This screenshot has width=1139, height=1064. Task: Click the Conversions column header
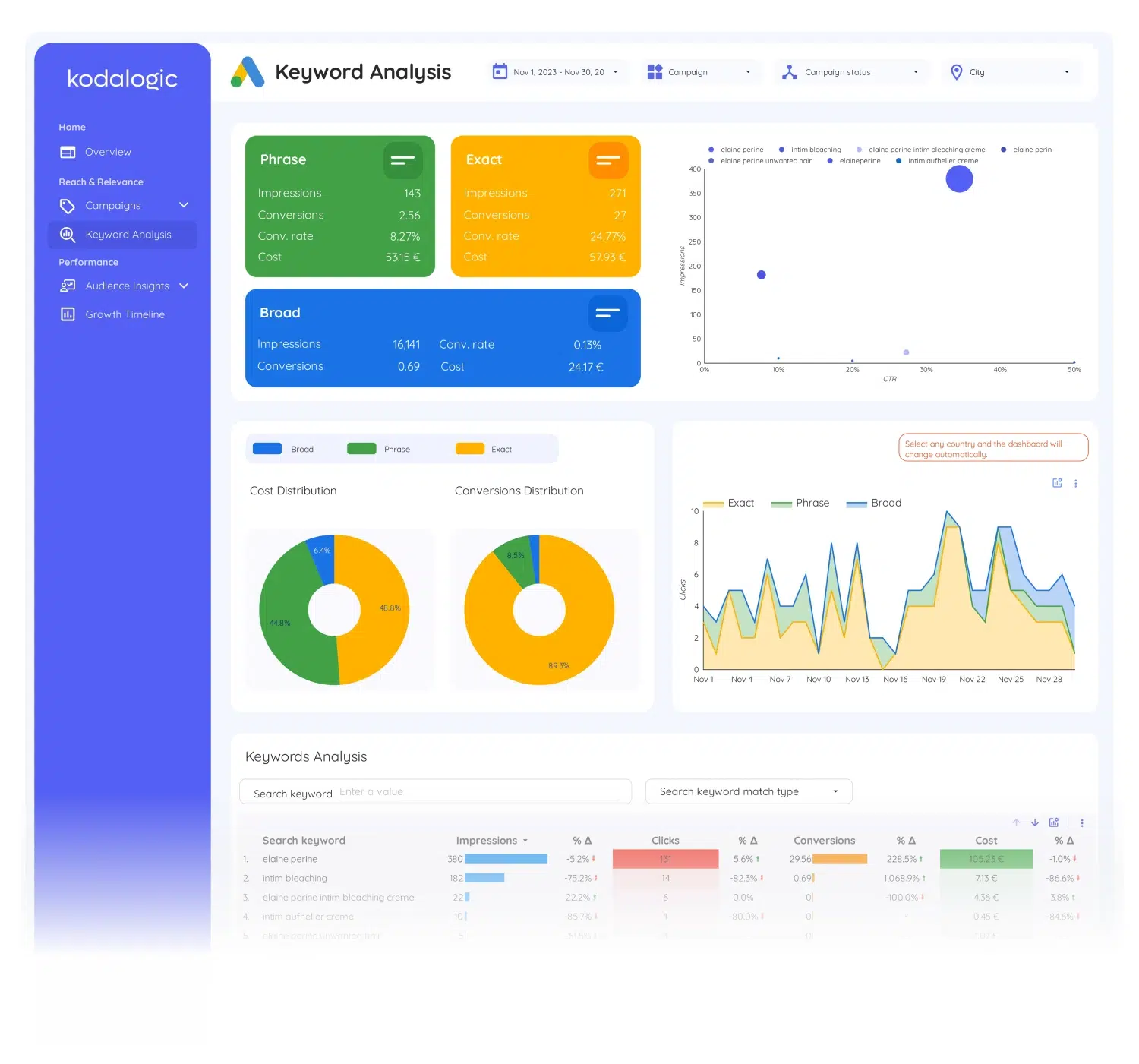tap(825, 841)
